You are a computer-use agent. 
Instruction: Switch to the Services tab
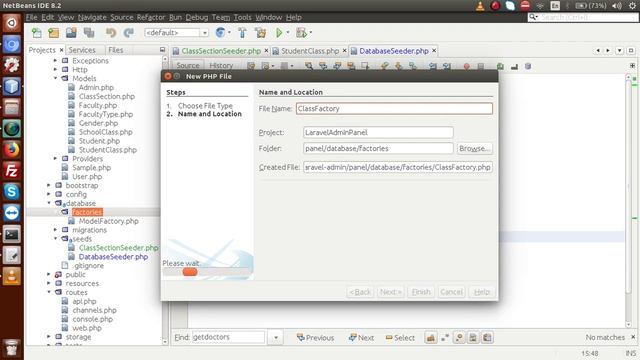coord(82,50)
